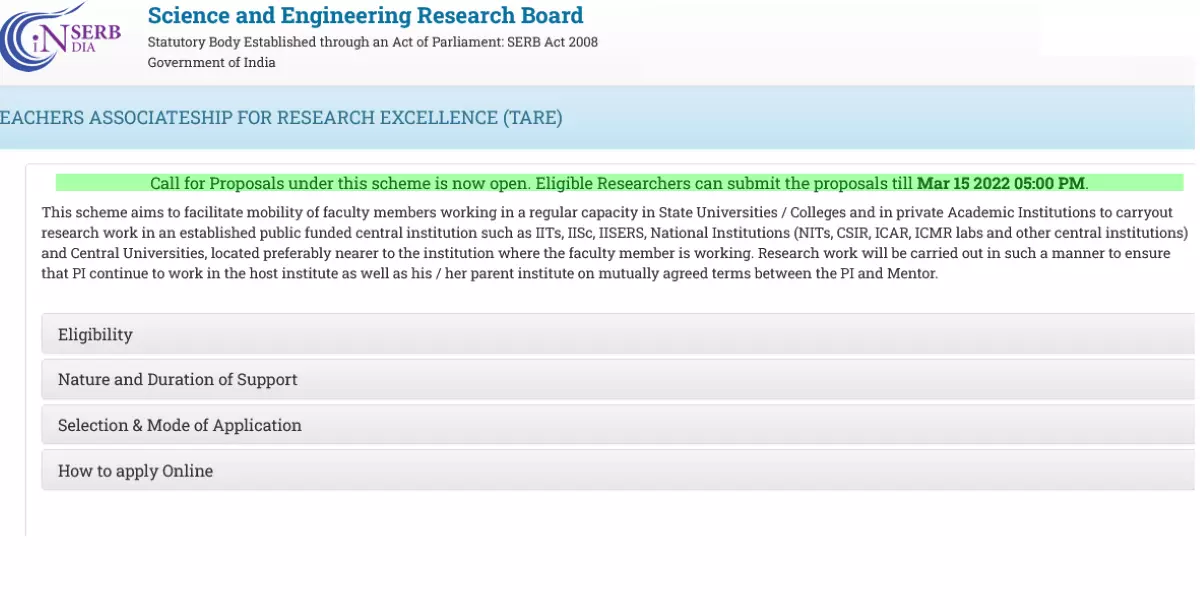Click the SERB India logo
Screen dimensions: 1200x610
coord(60,36)
